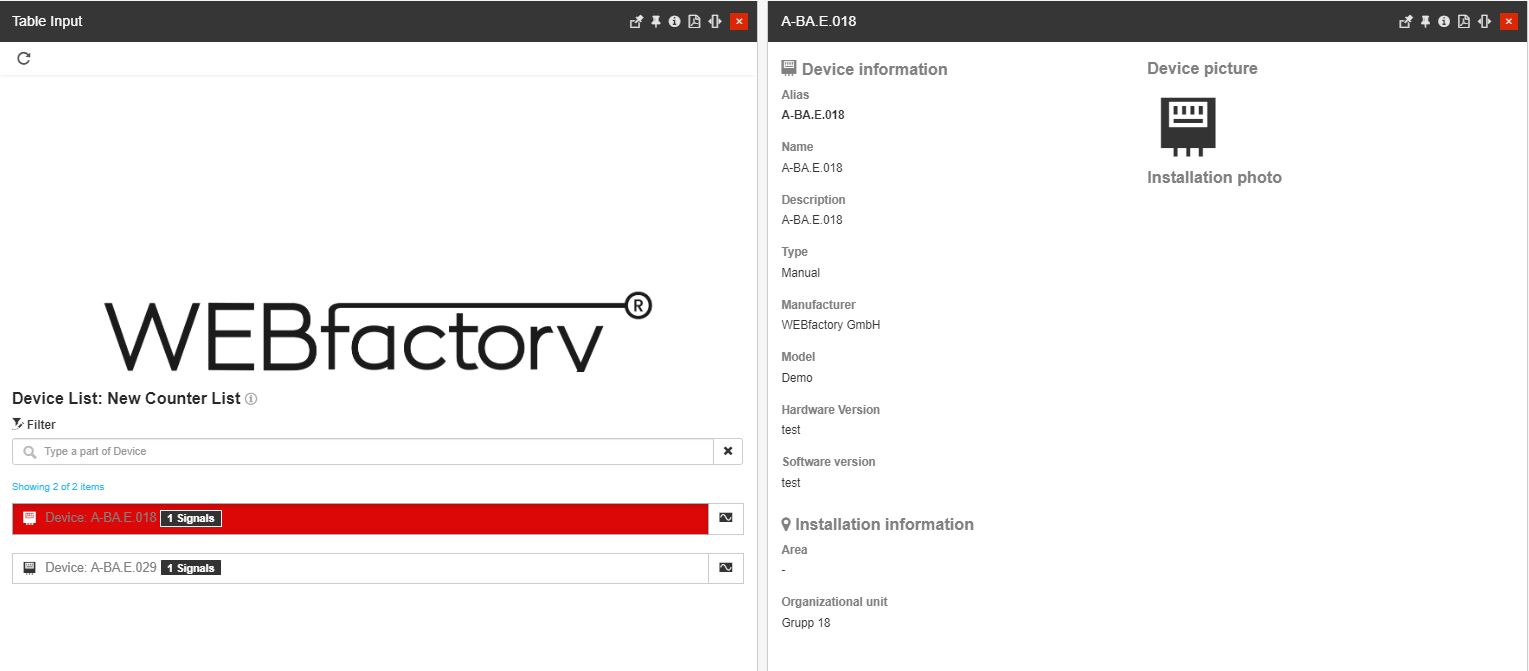Screen dimensions: 1529x671
Task: Click the info icon next to New Counter List
Action: [x=251, y=399]
